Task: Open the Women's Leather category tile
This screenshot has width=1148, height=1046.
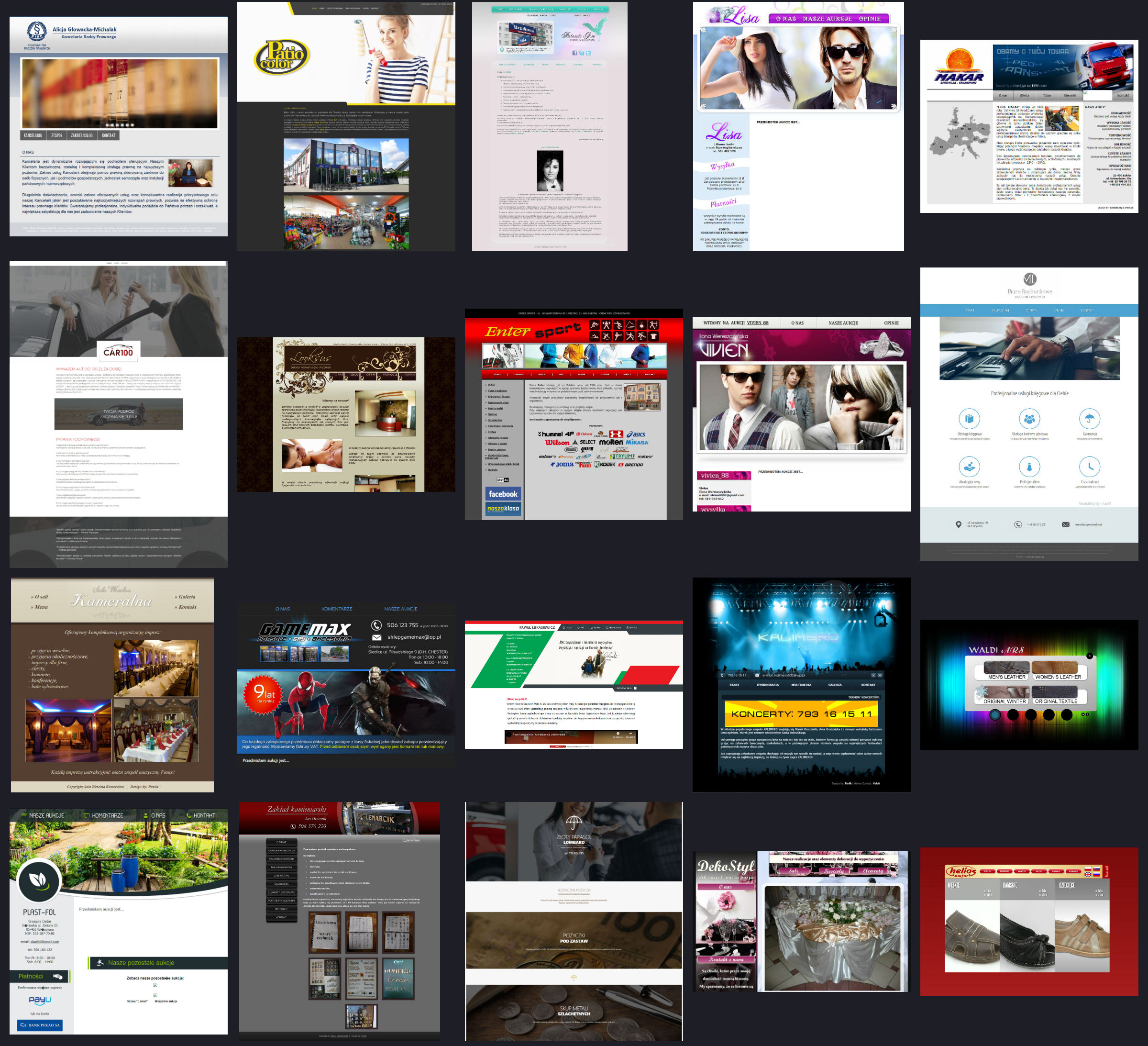Action: (x=1058, y=671)
